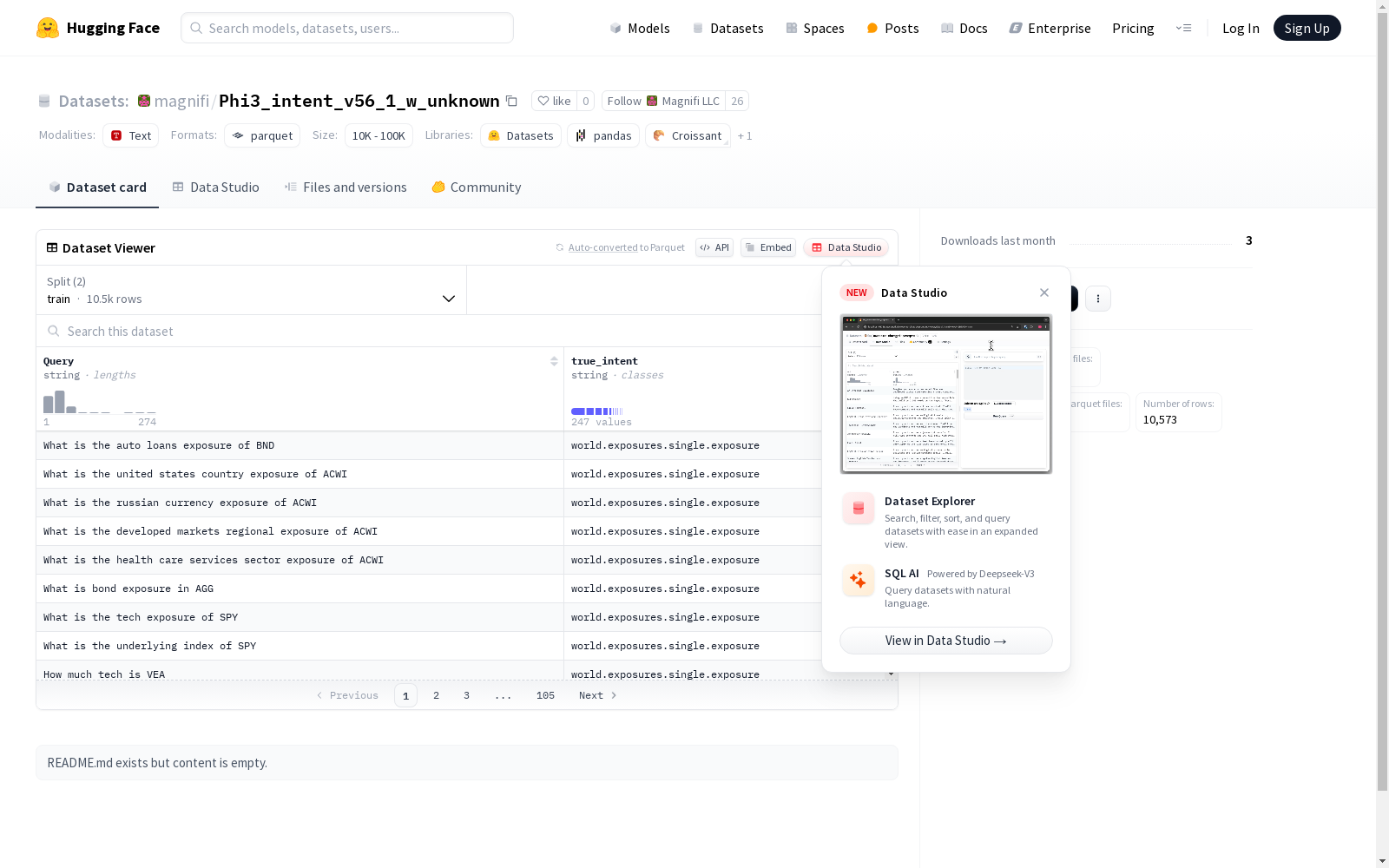Show the additional +1 libraries
Viewport: 1389px width, 868px height.
[745, 136]
